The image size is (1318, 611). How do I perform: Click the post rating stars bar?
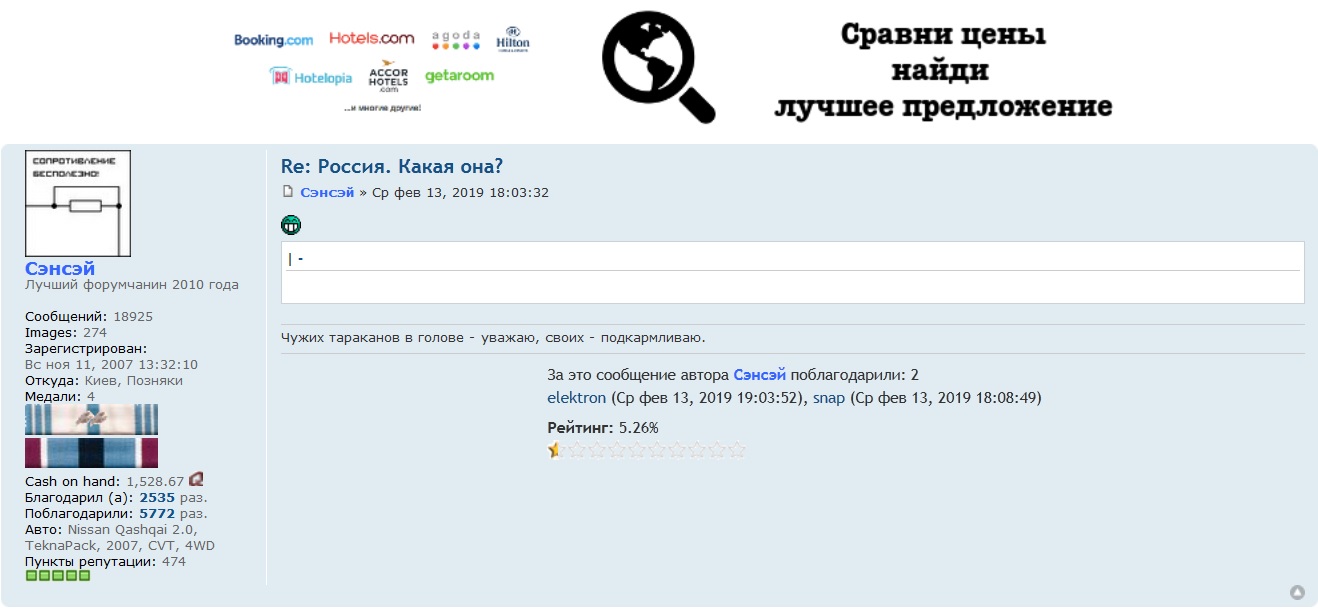click(647, 450)
